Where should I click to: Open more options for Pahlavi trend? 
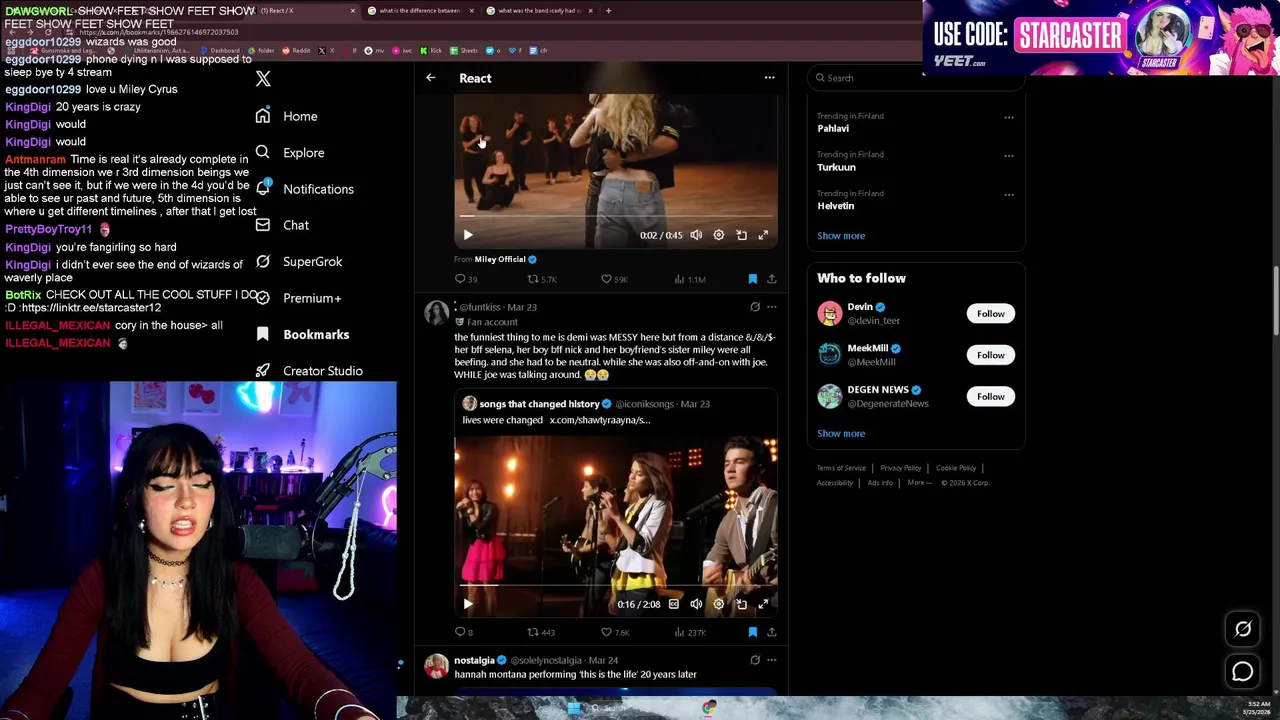pyautogui.click(x=1009, y=117)
